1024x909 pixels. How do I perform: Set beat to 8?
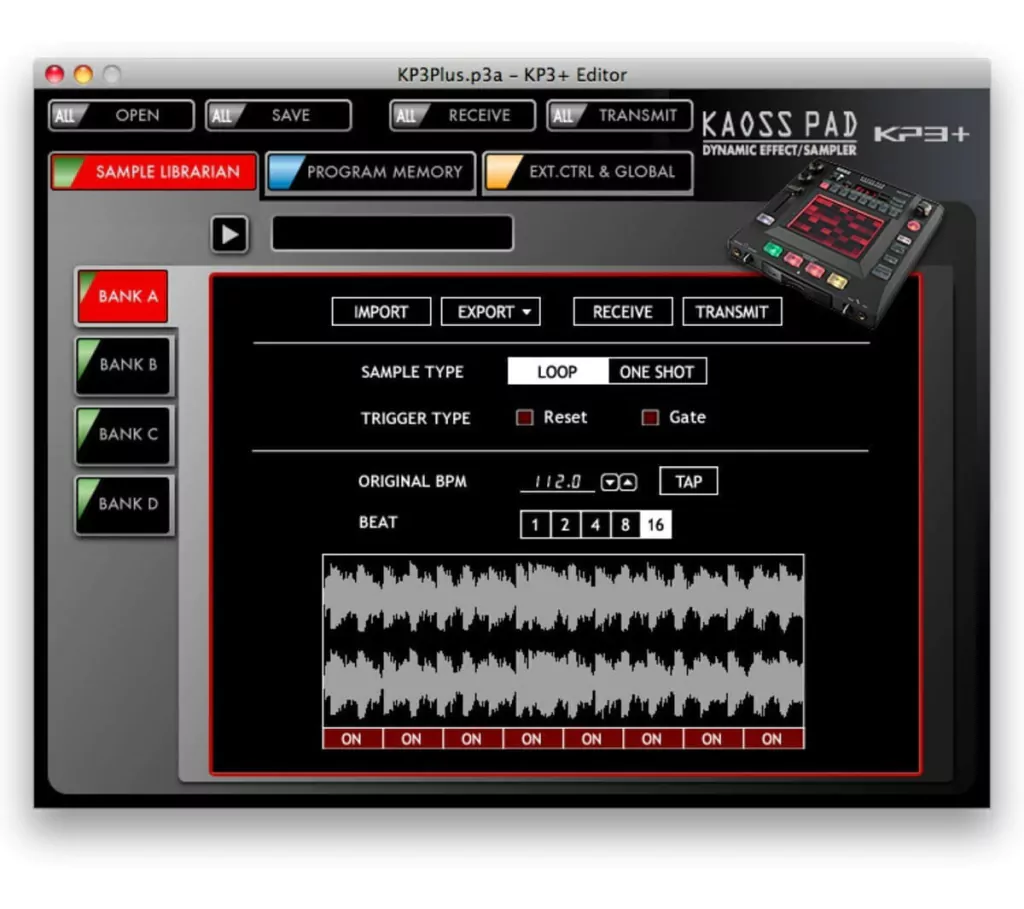pos(626,524)
